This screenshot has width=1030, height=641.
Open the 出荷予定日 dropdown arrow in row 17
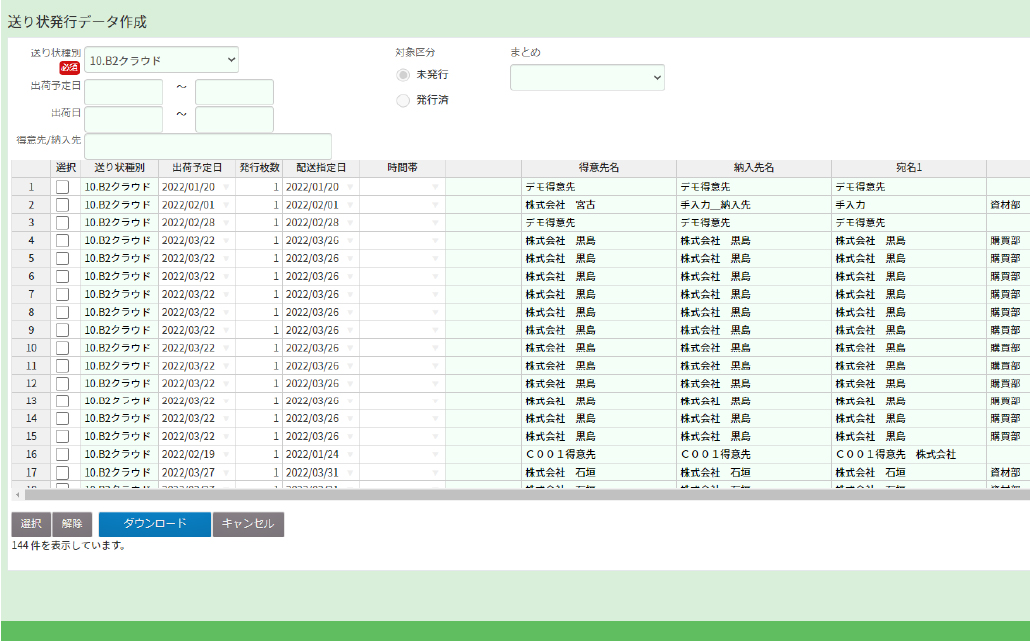[x=227, y=472]
